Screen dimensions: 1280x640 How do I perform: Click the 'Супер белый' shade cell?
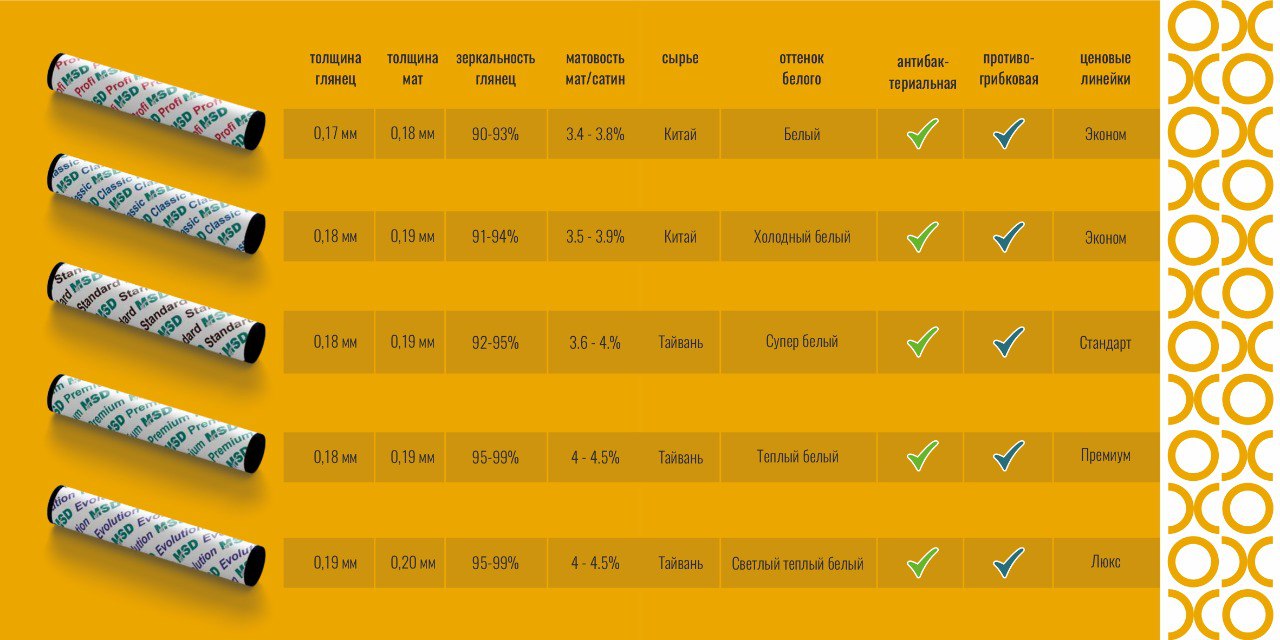(x=796, y=342)
